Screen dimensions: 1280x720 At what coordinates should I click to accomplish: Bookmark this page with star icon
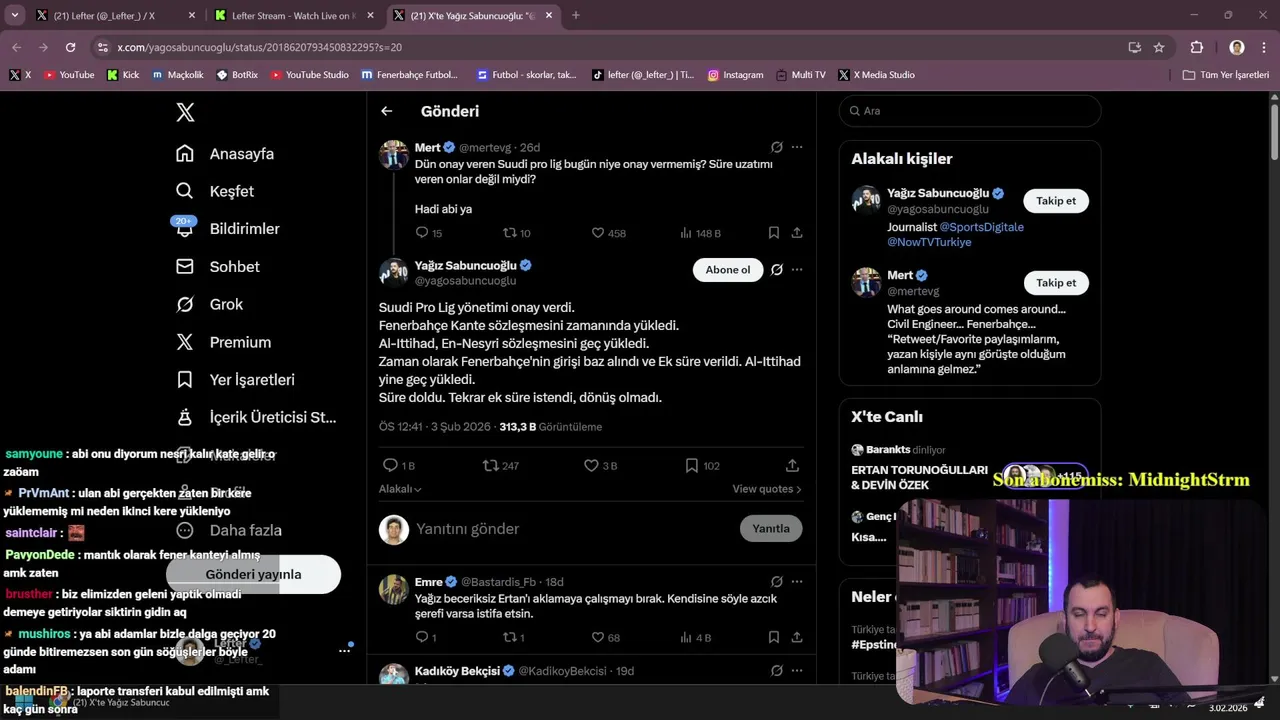point(1159,47)
